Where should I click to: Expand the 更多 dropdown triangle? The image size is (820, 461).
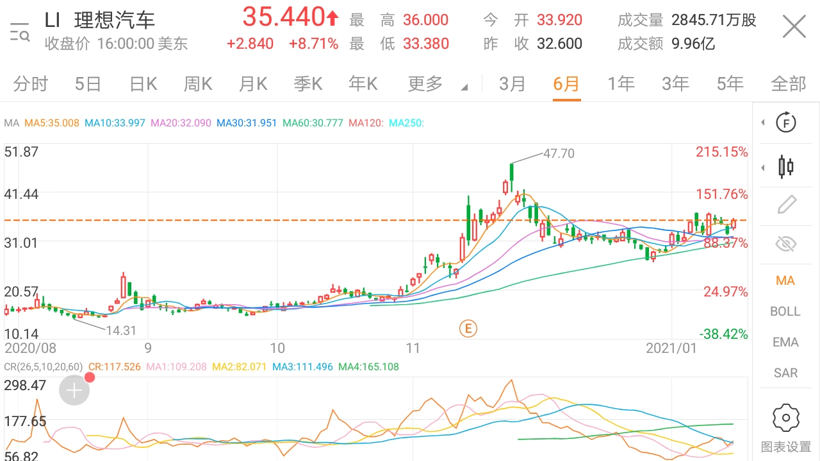tap(464, 88)
